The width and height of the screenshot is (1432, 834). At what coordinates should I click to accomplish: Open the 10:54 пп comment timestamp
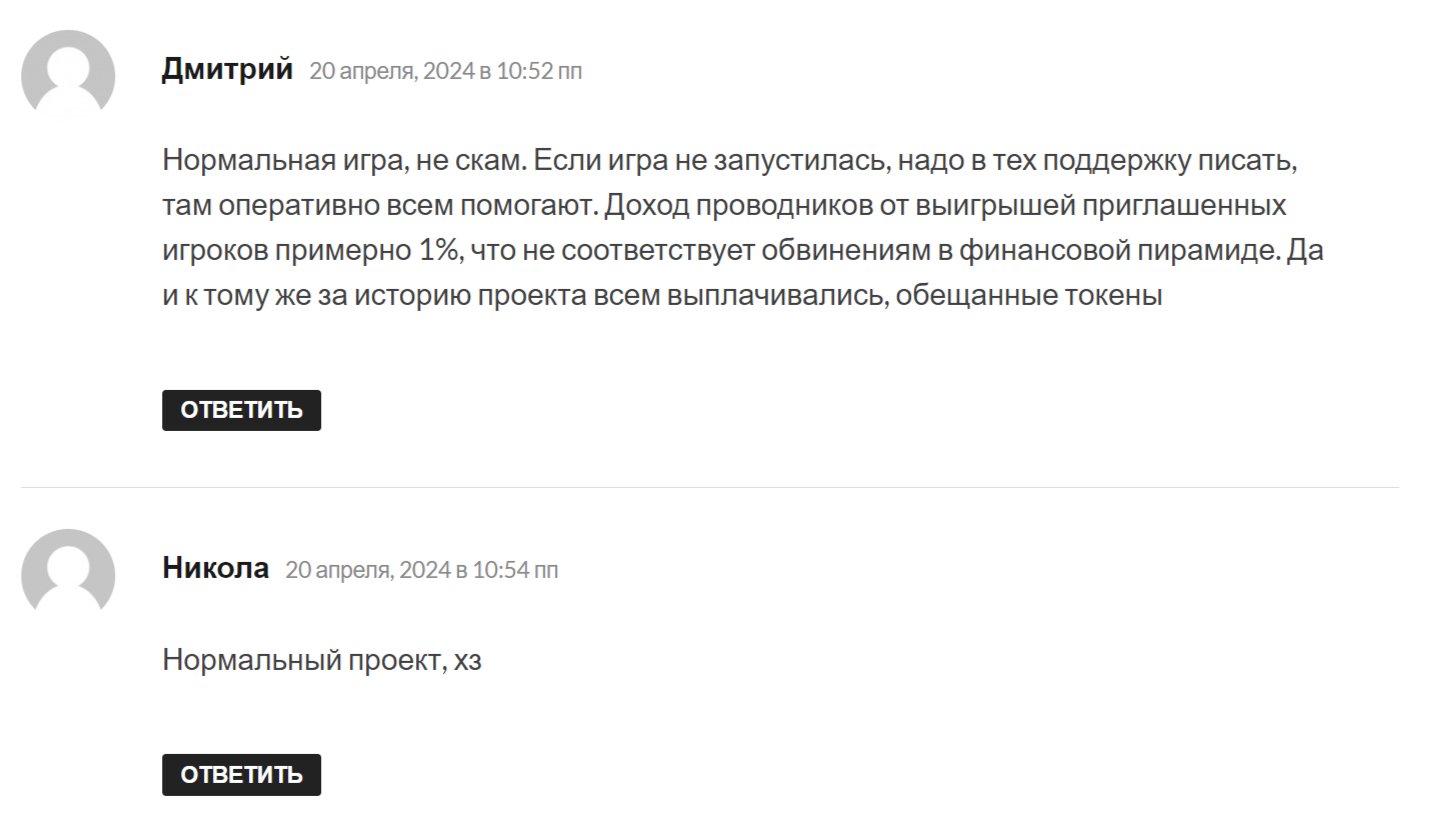(421, 570)
